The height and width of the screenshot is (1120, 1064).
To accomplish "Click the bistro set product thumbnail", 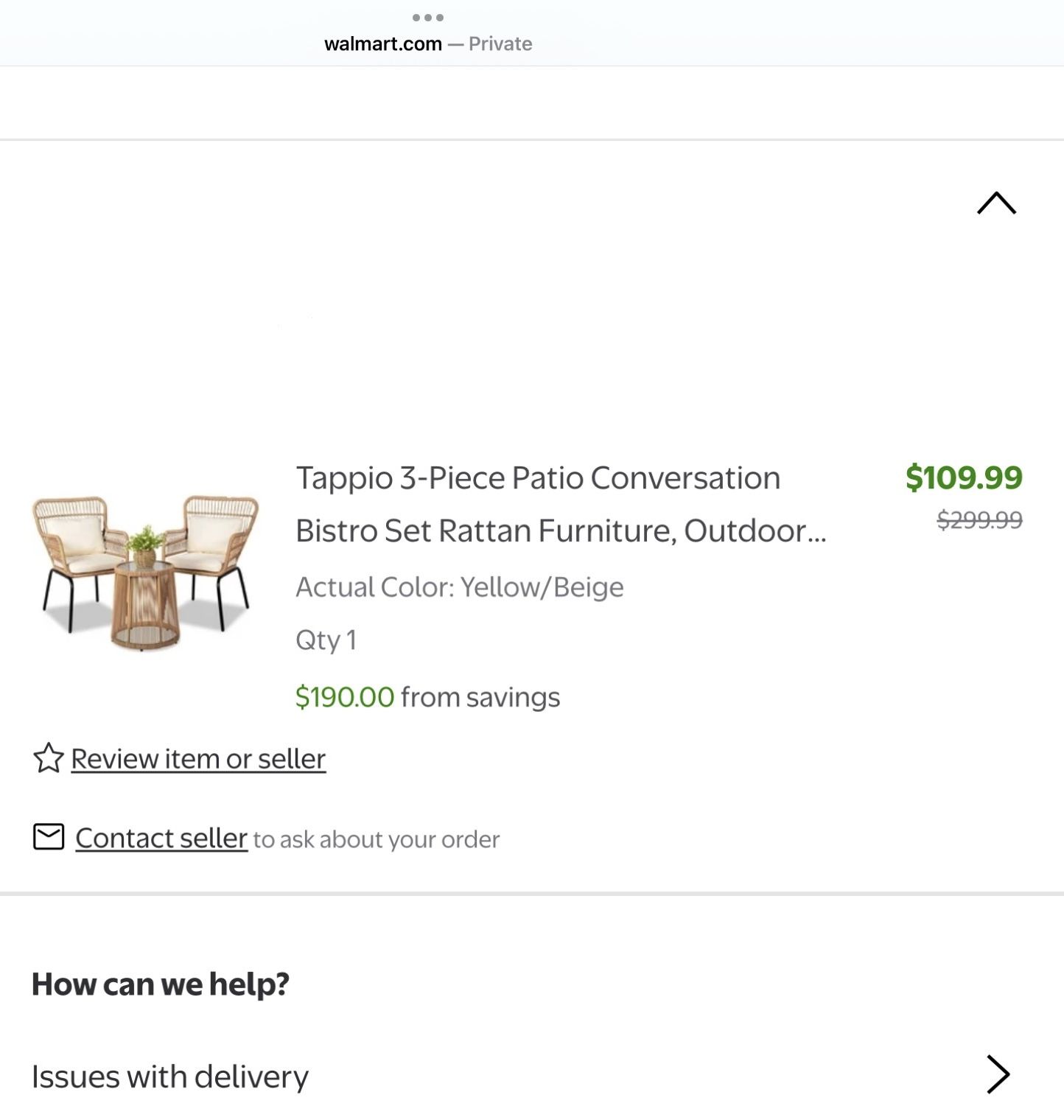I will tap(145, 575).
